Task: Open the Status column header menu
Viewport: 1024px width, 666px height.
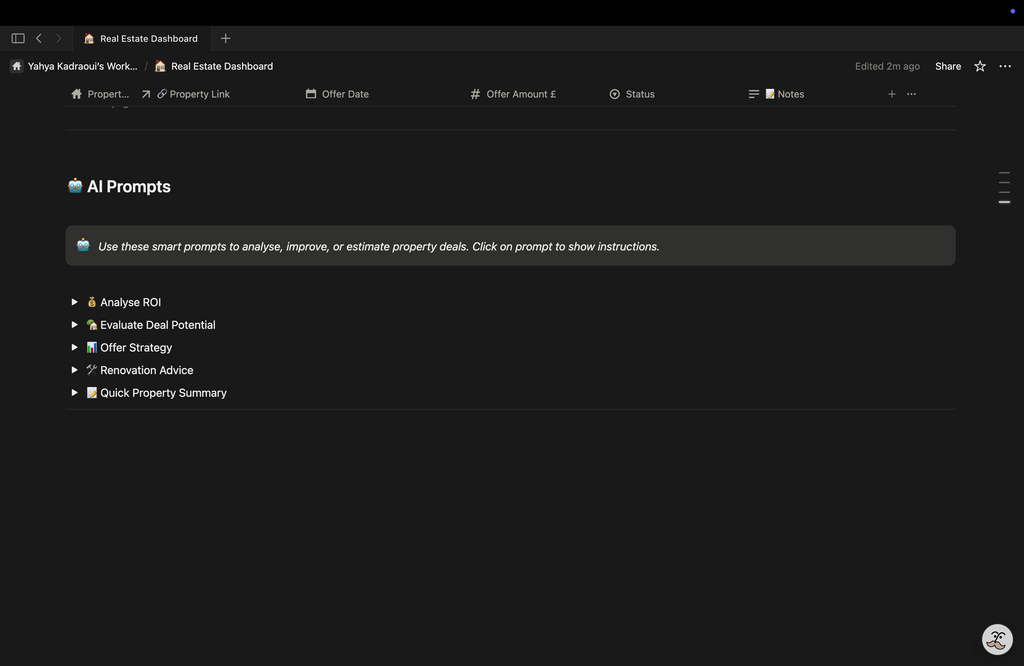Action: click(x=639, y=94)
